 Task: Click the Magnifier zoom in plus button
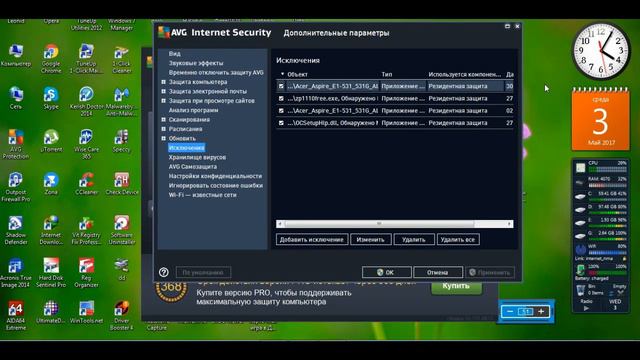pos(541,311)
